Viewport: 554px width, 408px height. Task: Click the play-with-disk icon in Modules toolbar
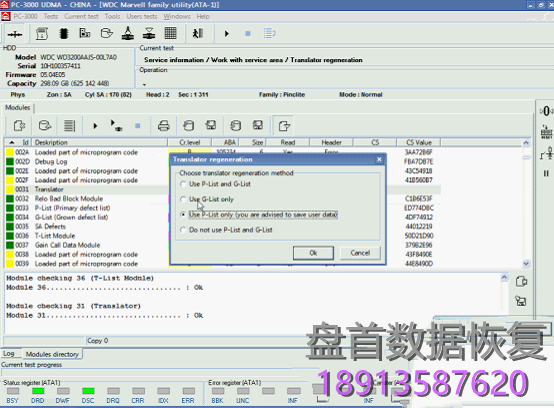116,125
